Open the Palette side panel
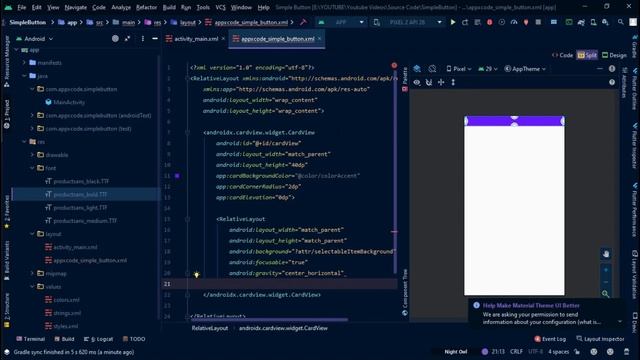The height and width of the screenshot is (360, 640). [404, 79]
